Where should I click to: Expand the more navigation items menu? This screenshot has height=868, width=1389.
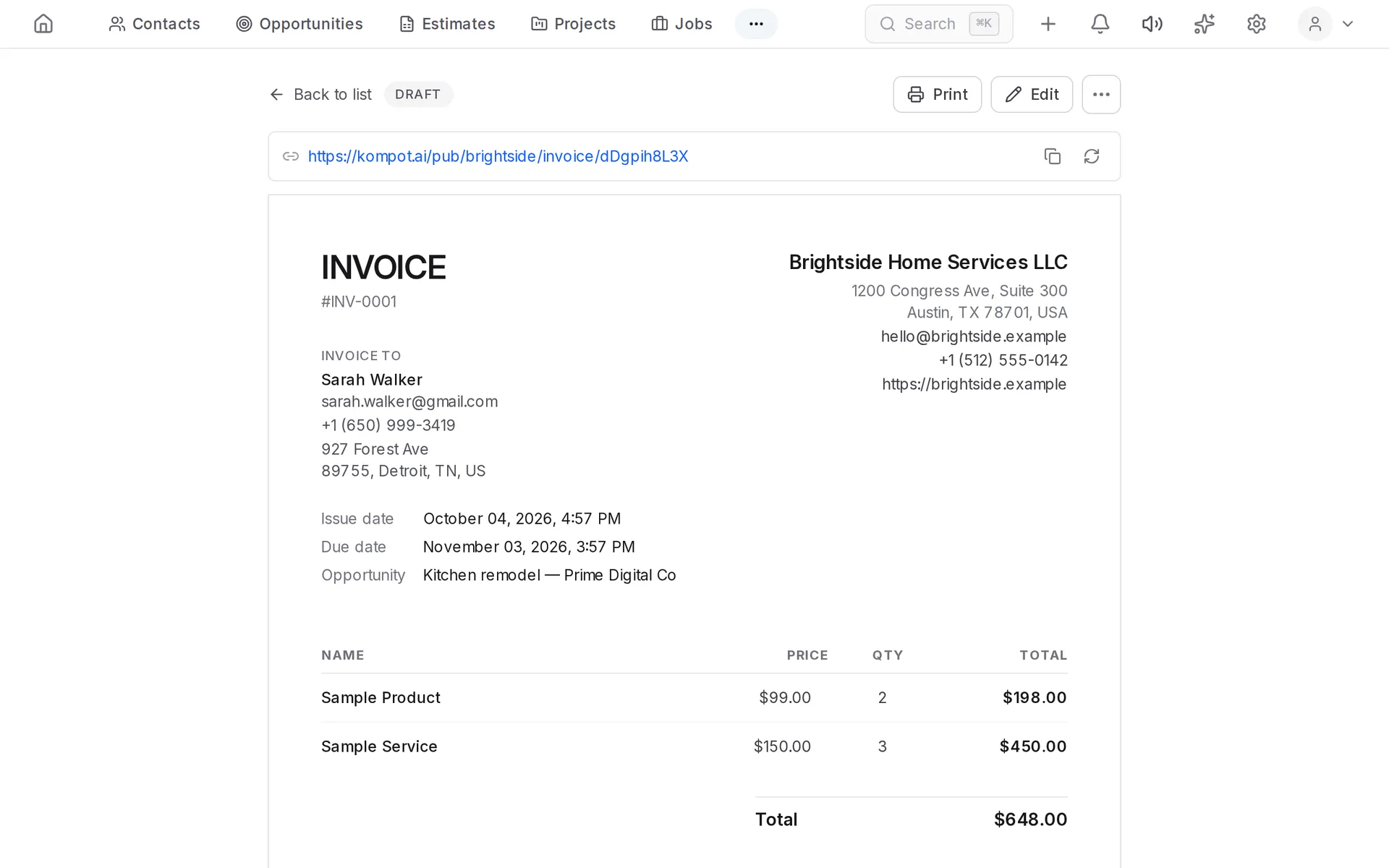756,24
